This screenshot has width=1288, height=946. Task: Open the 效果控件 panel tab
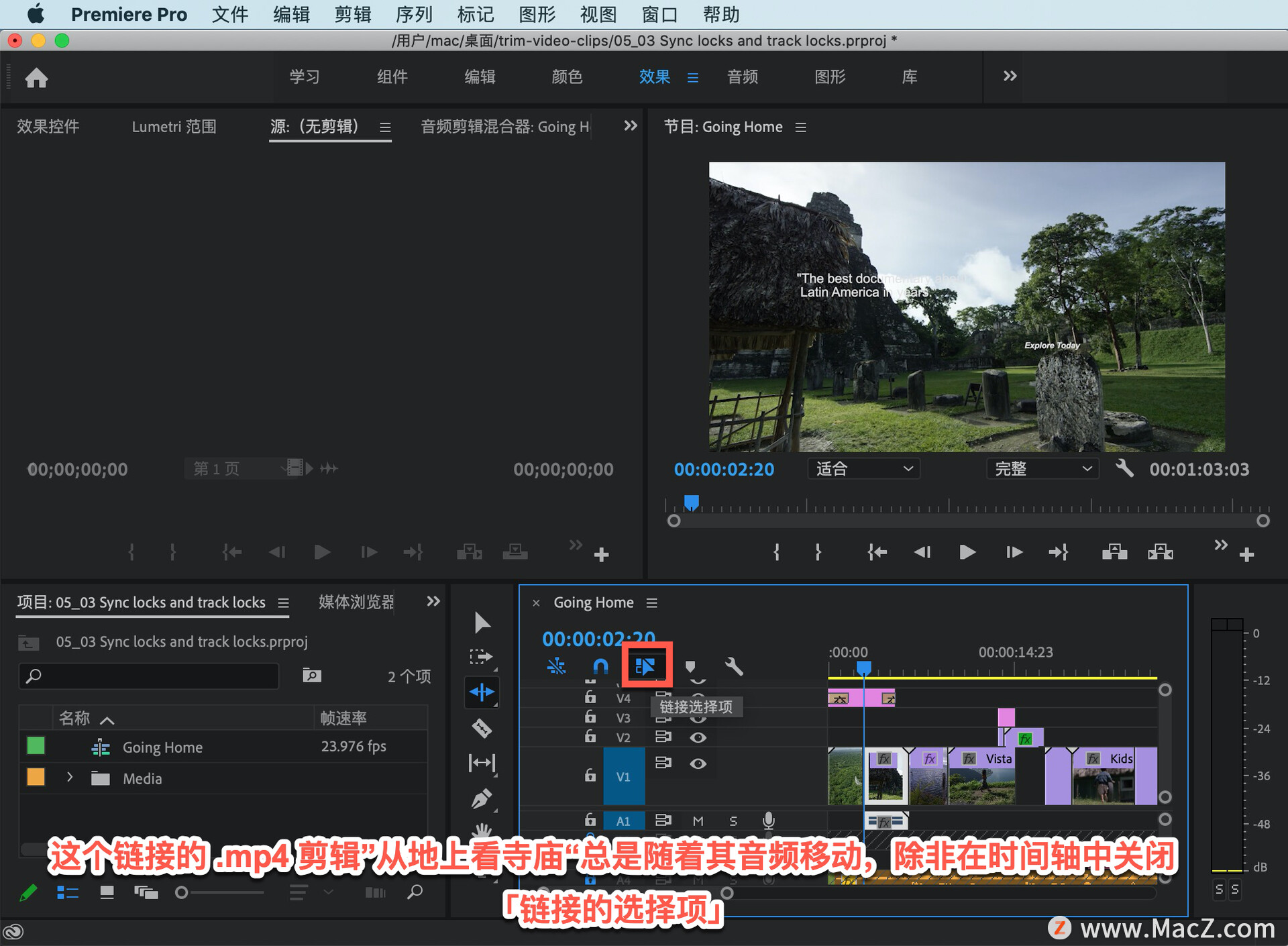[x=48, y=126]
